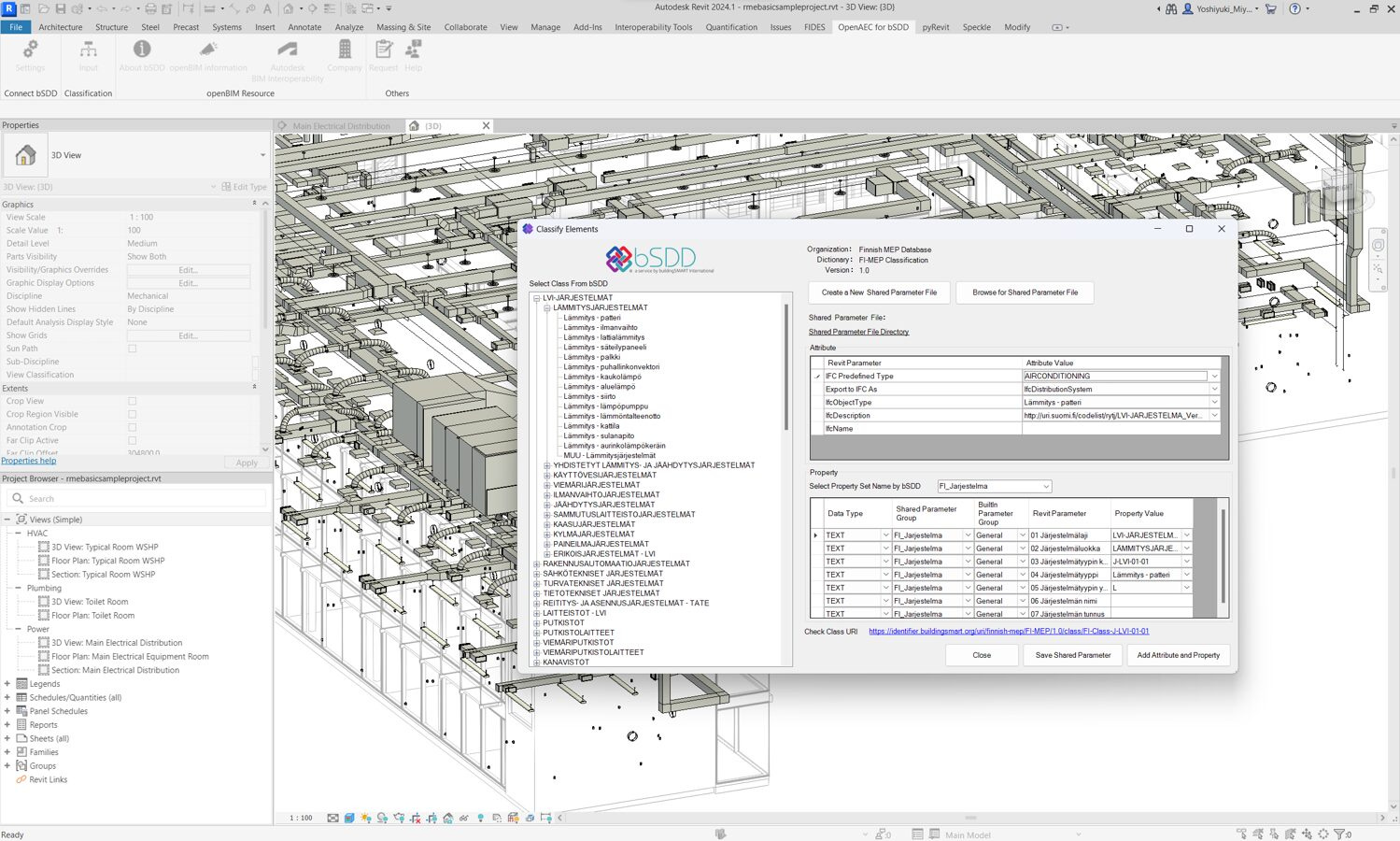Toggle the Sun Path checkbox
The width and height of the screenshot is (1400, 841).
[x=132, y=349]
